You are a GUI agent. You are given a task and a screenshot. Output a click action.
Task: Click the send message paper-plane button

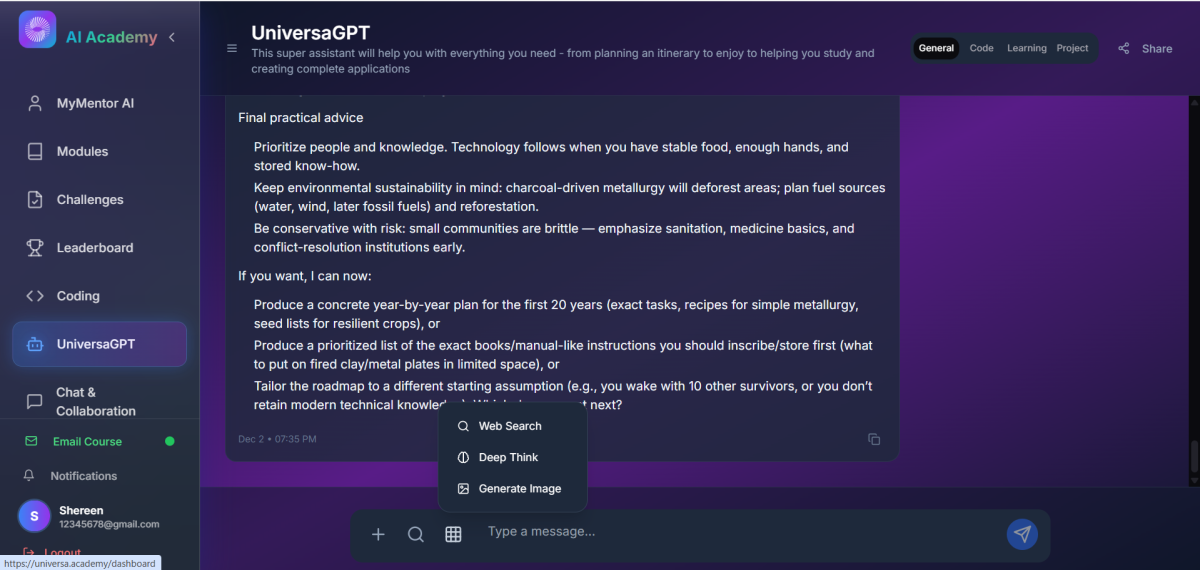[x=1021, y=534]
